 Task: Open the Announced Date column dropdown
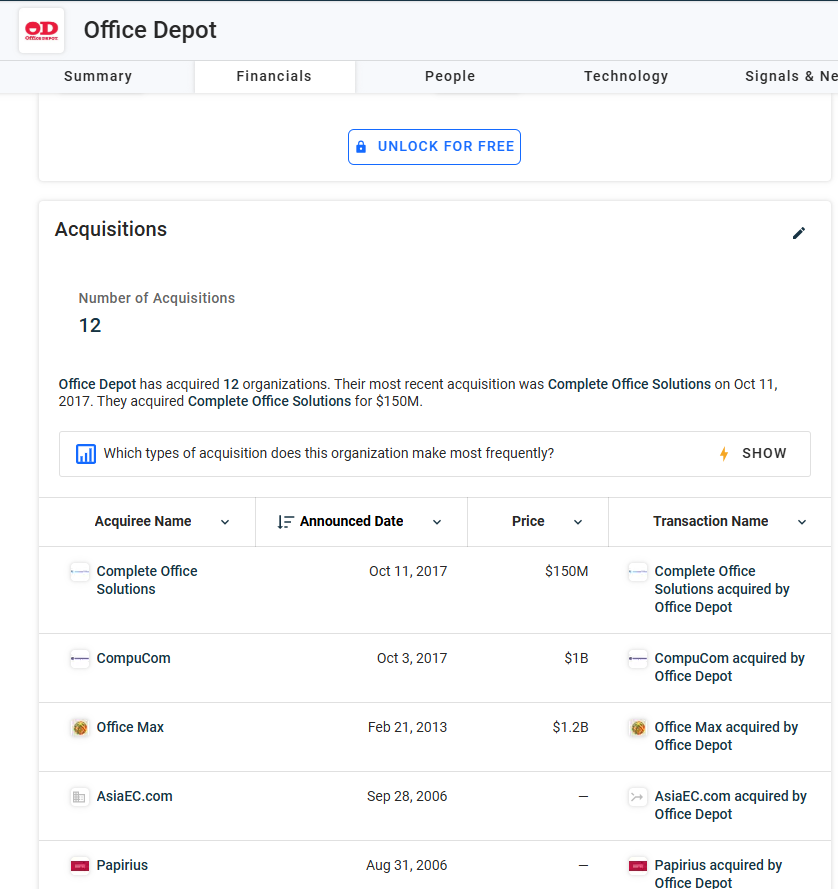437,522
